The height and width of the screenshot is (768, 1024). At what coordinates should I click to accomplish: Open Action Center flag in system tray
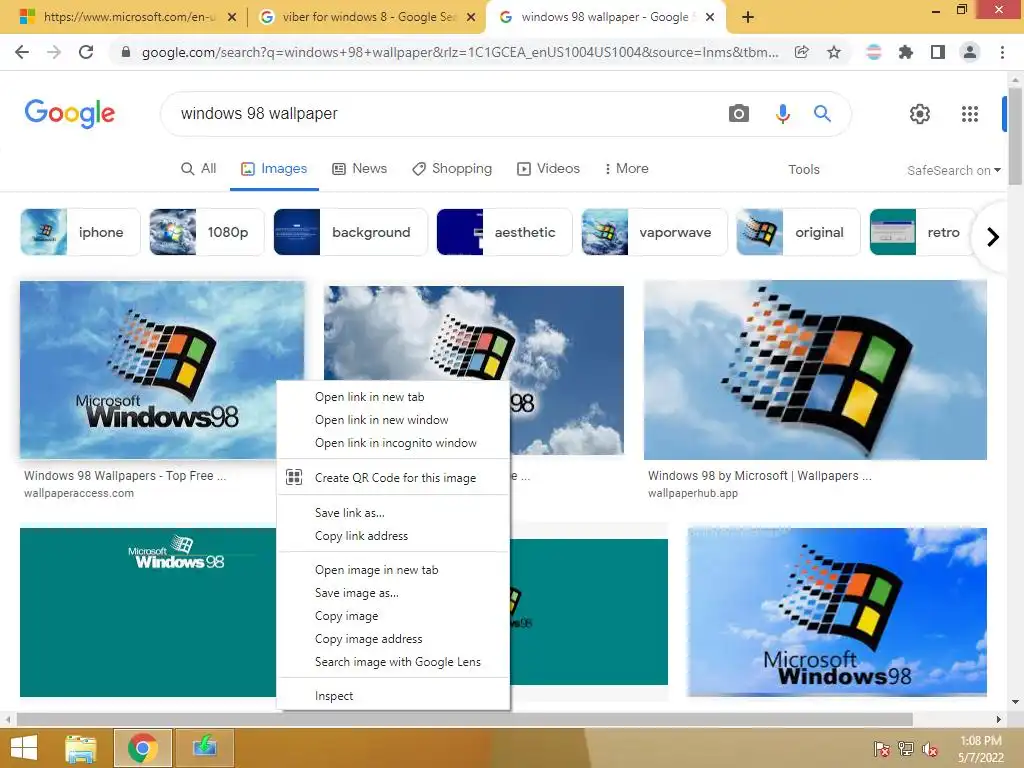881,749
